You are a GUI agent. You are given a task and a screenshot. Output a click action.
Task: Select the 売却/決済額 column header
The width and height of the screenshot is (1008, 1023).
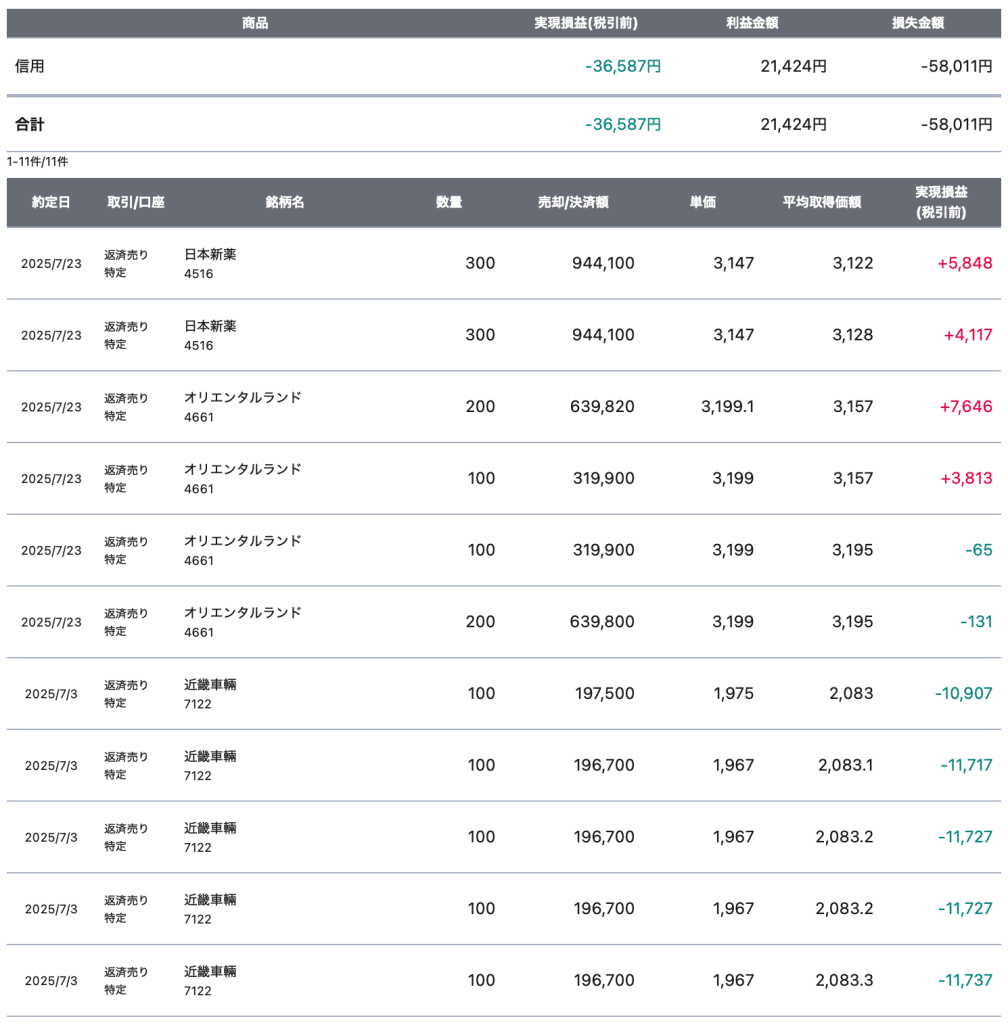(573, 202)
